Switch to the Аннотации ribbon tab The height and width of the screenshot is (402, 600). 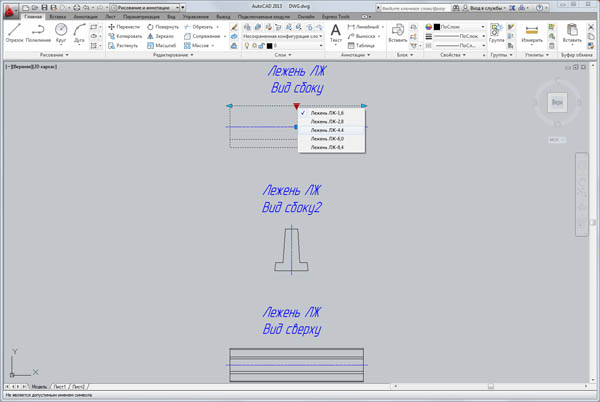[x=85, y=17]
